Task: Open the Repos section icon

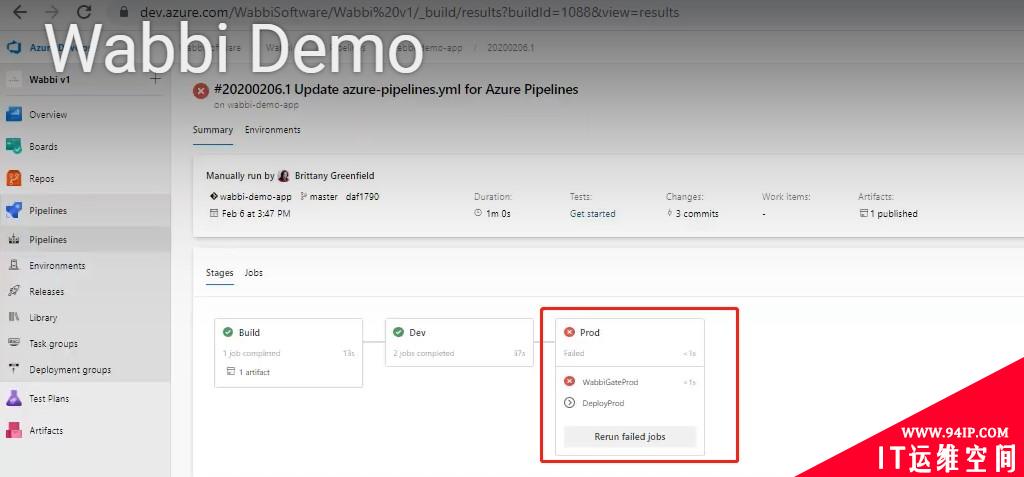Action: (x=14, y=178)
